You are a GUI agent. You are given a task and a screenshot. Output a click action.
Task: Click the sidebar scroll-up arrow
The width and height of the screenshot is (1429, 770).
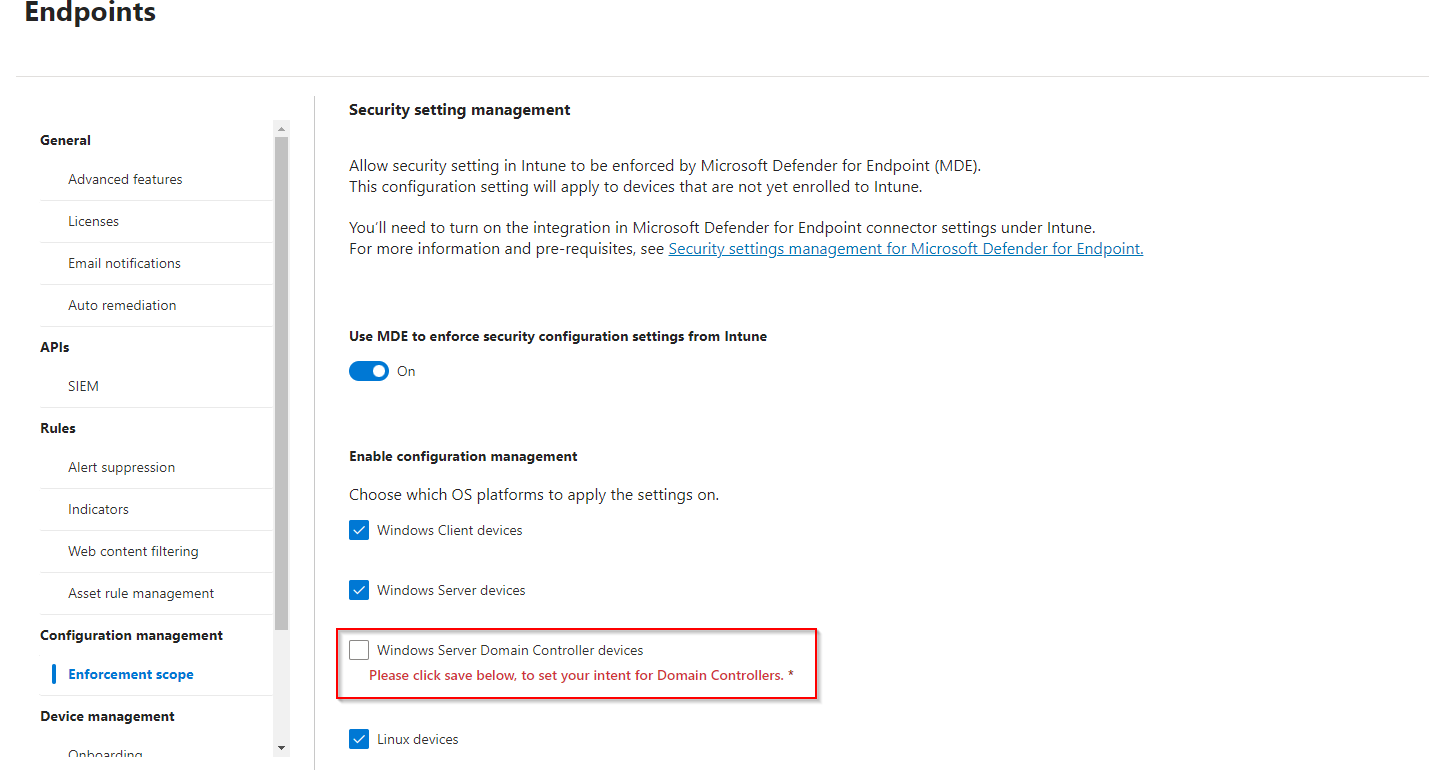tap(281, 127)
